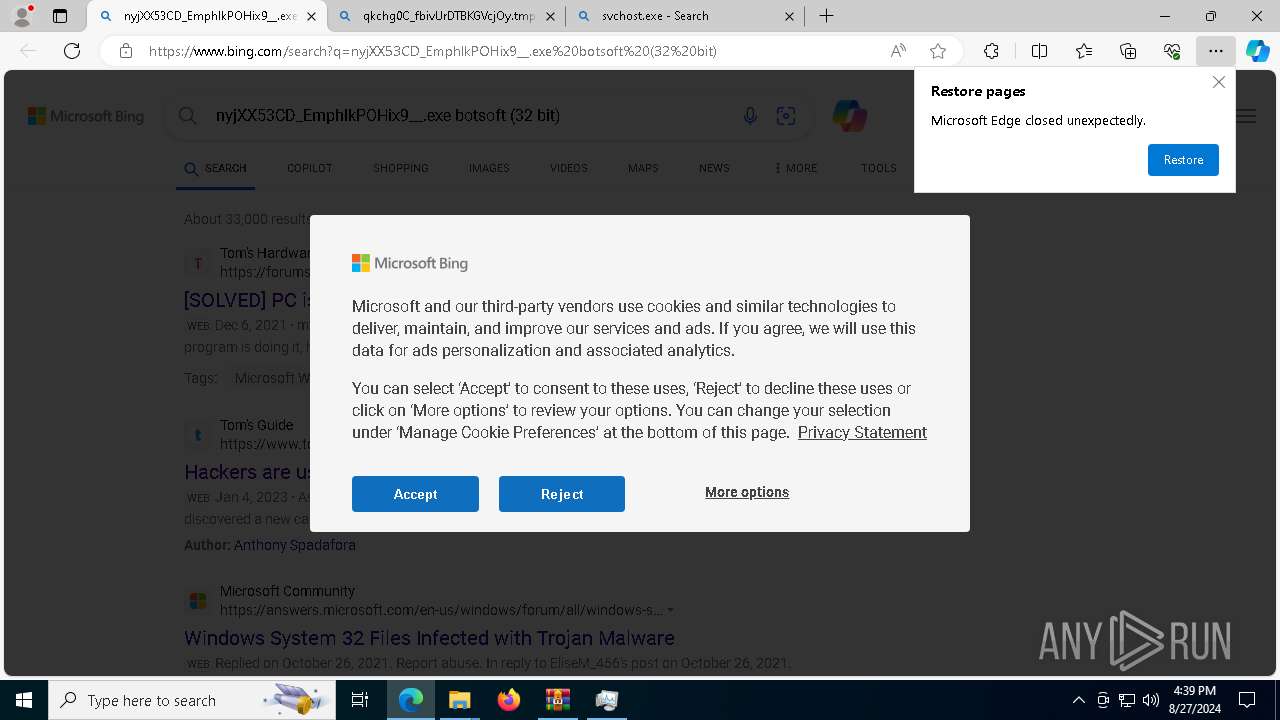Screen dimensions: 1280x720
Task: Open Read aloud in the address bar
Action: (898, 51)
